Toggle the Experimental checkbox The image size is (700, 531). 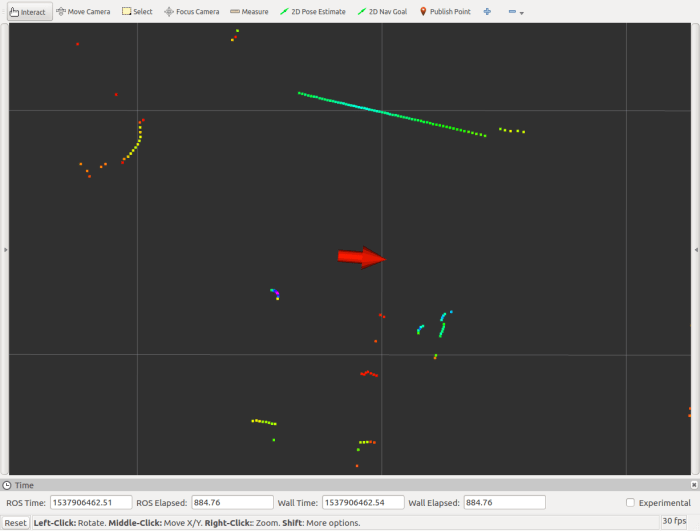click(630, 502)
